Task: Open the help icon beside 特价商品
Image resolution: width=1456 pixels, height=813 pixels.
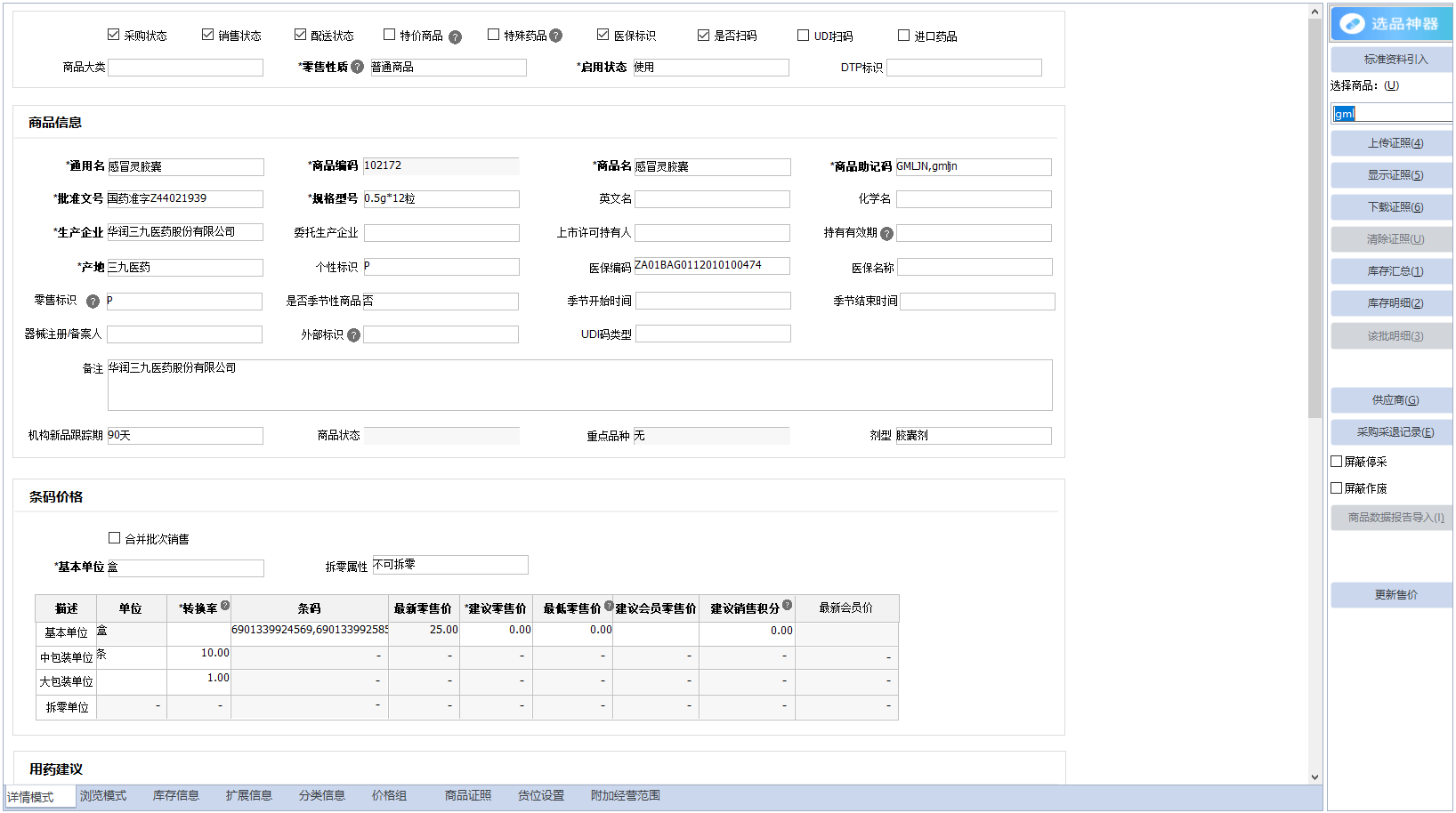Action: pyautogui.click(x=455, y=36)
